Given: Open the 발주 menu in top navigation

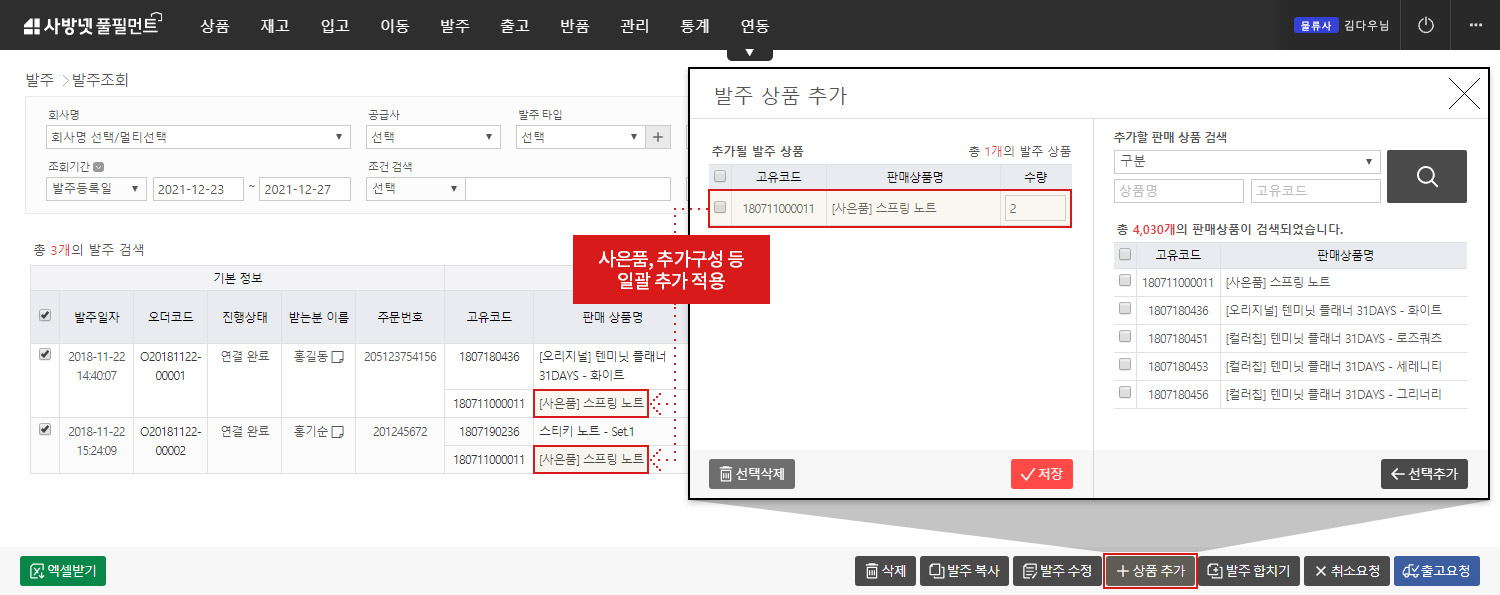Looking at the screenshot, I should pyautogui.click(x=455, y=26).
